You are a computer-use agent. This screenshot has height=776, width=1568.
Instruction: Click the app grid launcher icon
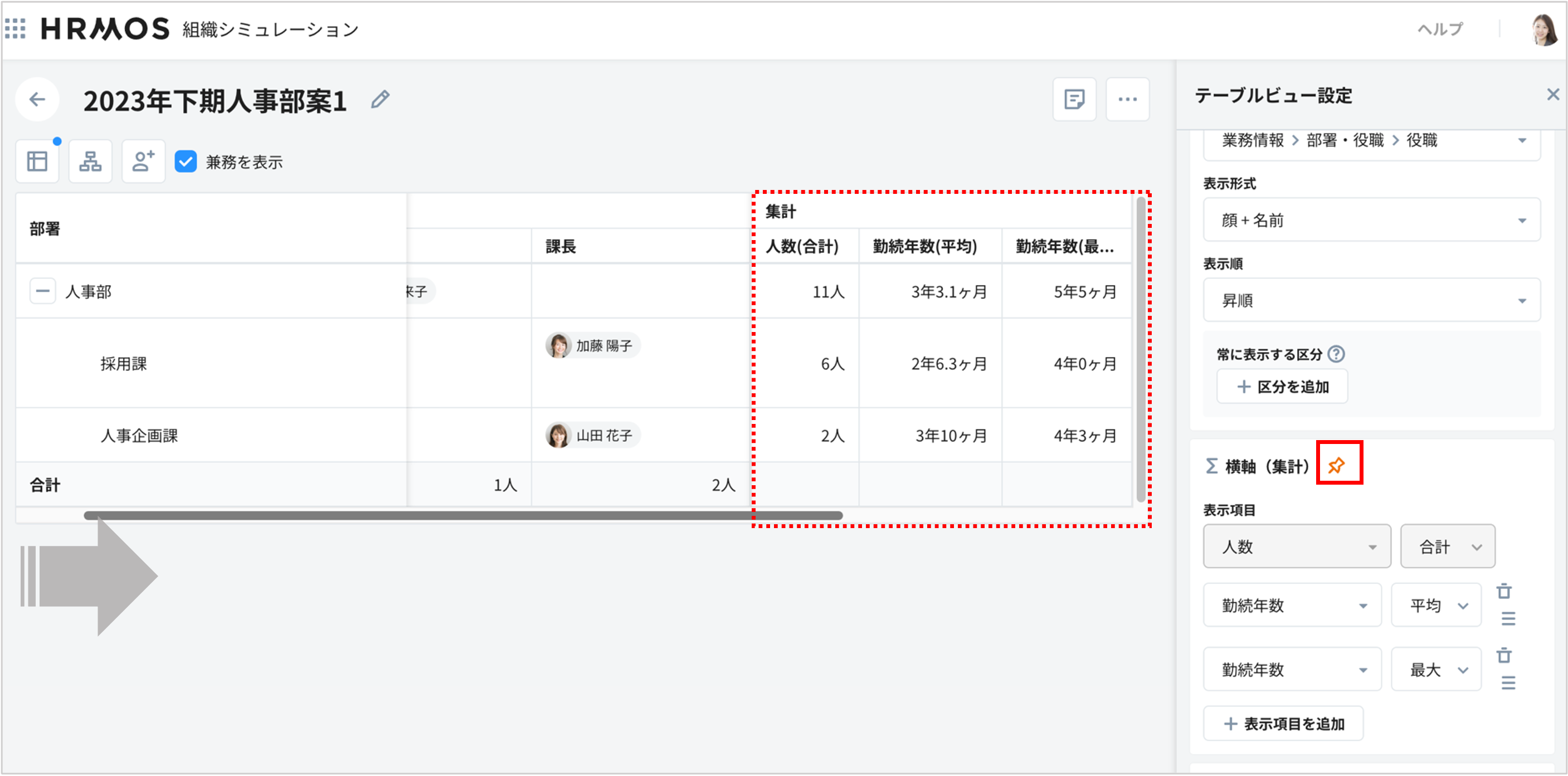click(15, 28)
